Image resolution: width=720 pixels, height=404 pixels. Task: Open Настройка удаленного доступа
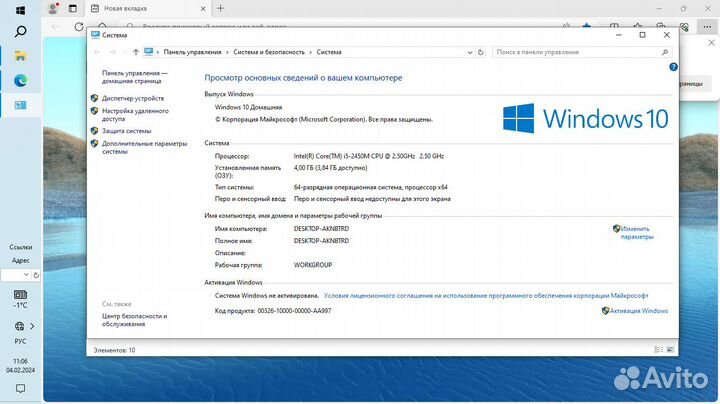coord(135,115)
